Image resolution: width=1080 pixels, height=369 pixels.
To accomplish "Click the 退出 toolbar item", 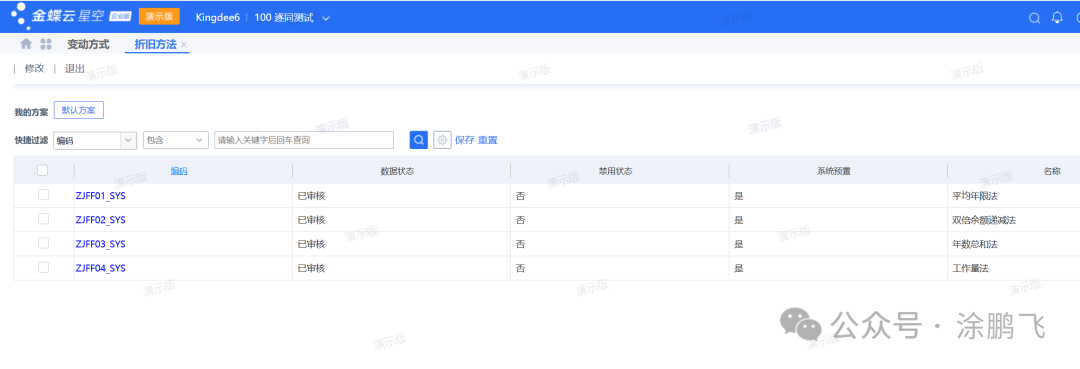I will pos(75,68).
